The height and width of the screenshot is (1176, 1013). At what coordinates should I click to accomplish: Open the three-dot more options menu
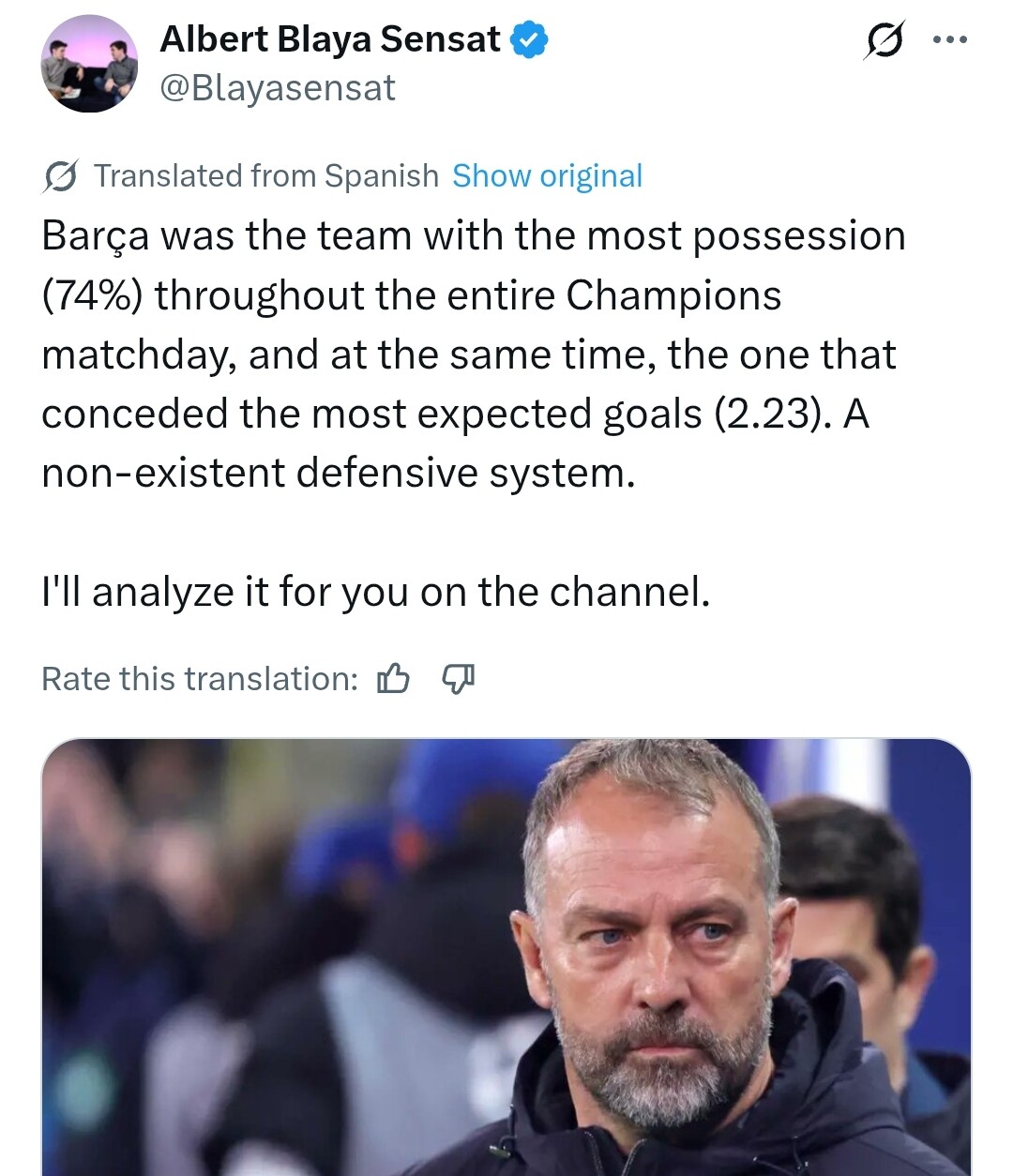(948, 40)
